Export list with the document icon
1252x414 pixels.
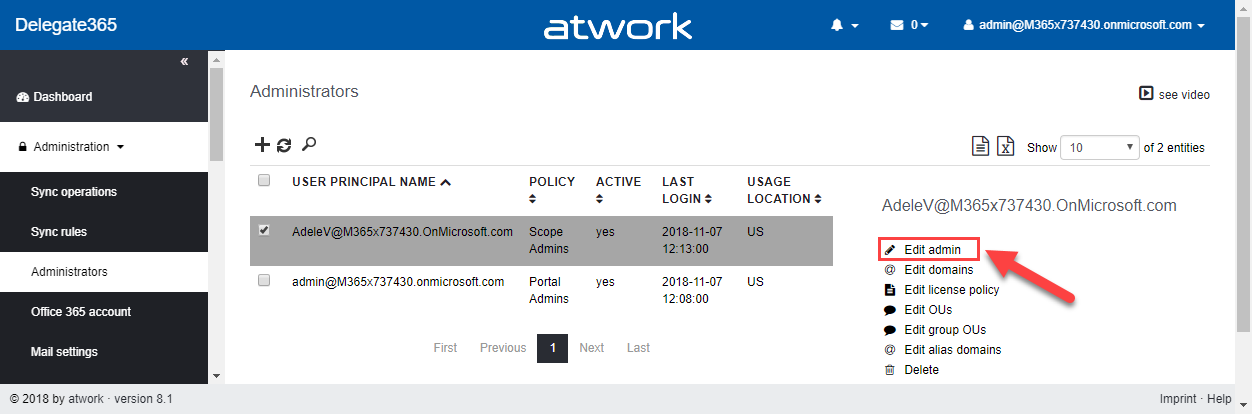click(x=982, y=147)
